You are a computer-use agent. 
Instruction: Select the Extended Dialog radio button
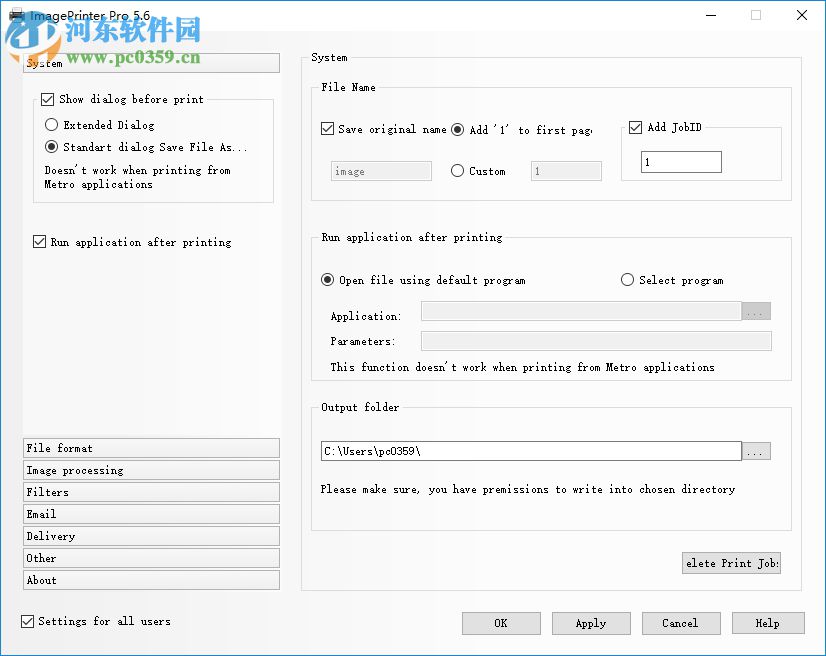51,124
